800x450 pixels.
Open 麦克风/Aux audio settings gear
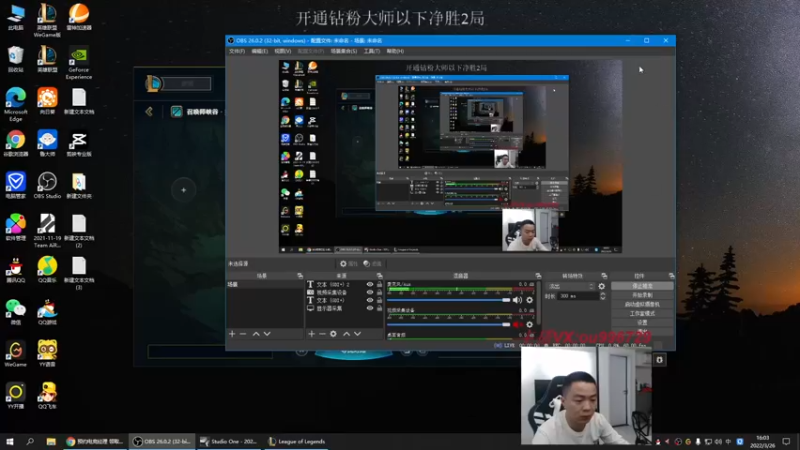tap(530, 300)
